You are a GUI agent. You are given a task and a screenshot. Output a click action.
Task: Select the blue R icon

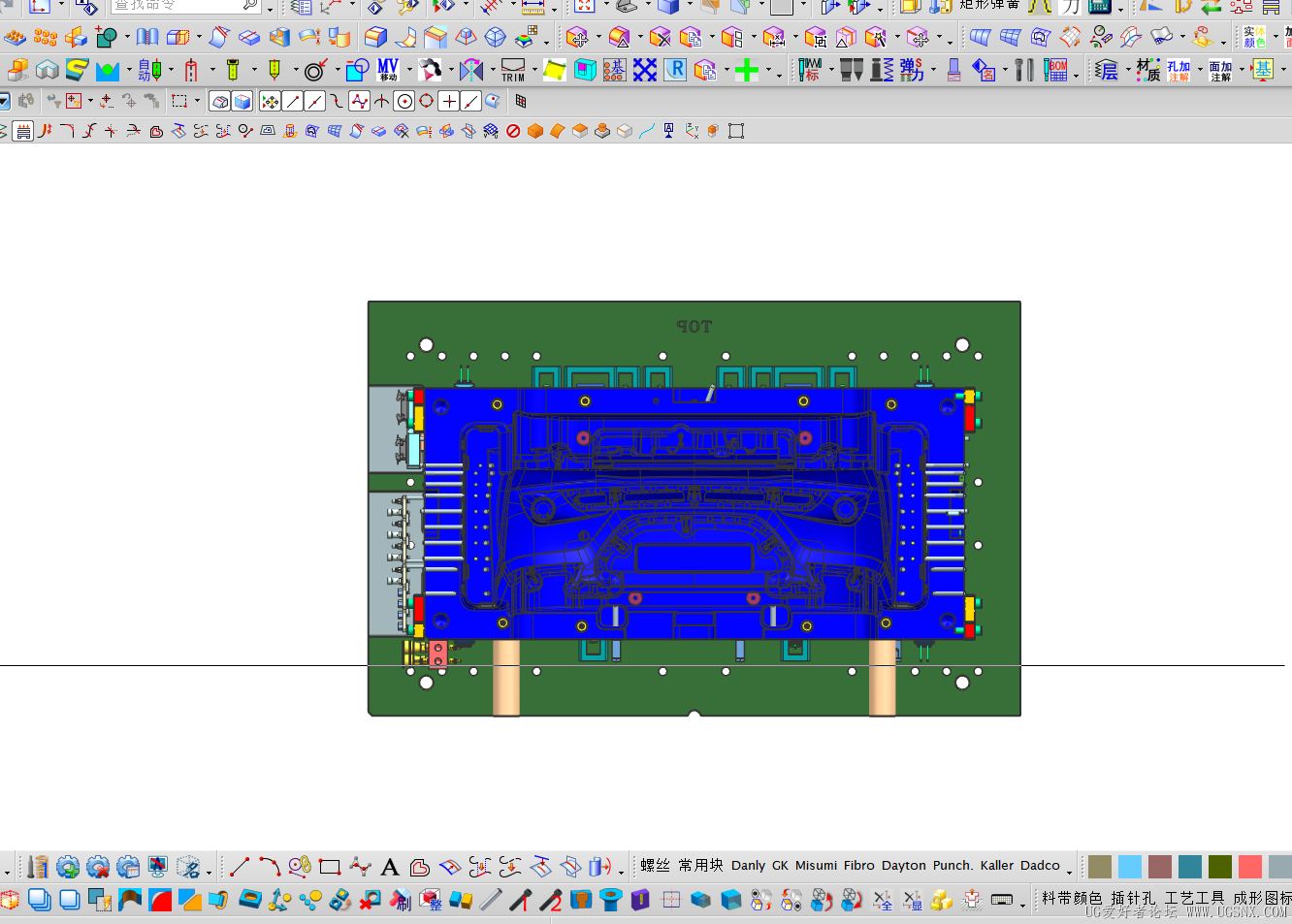click(675, 70)
